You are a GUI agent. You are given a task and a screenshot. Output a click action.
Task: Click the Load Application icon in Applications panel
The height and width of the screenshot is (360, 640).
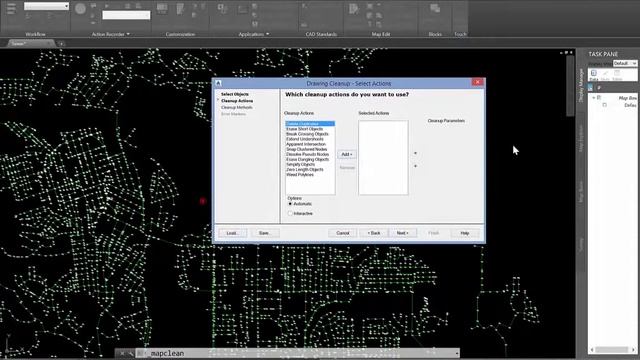point(222,9)
